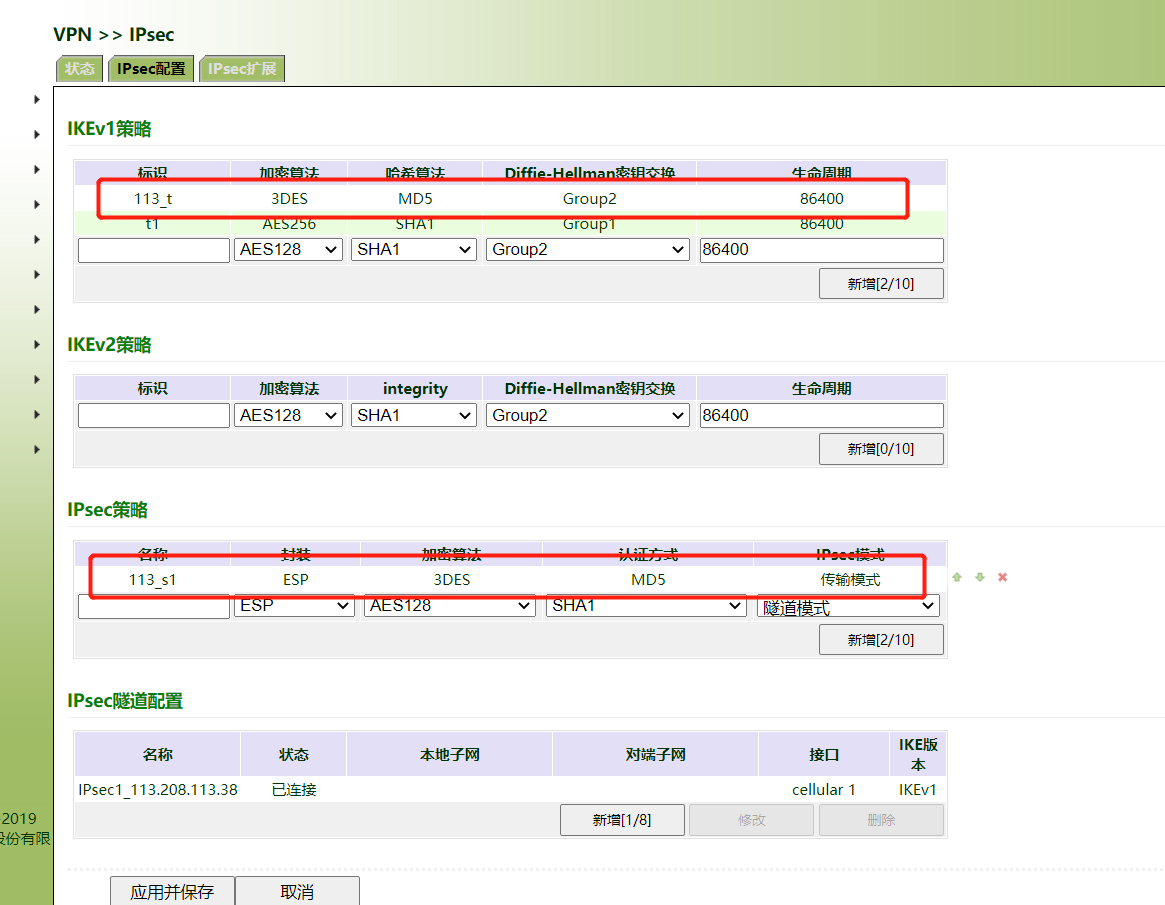Open IKEv1 hash algorithm SHA1 dropdown

click(x=414, y=250)
